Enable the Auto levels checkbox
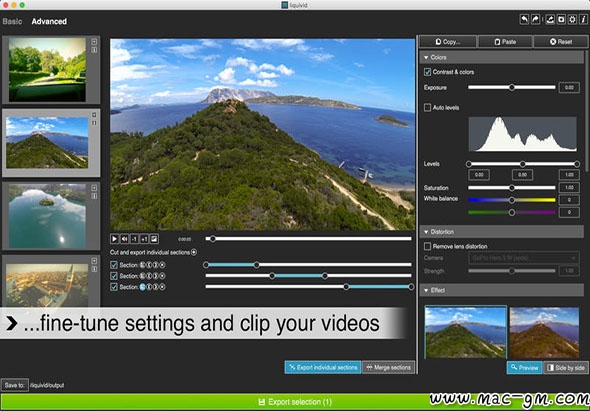This screenshot has height=411, width=590. click(x=427, y=108)
